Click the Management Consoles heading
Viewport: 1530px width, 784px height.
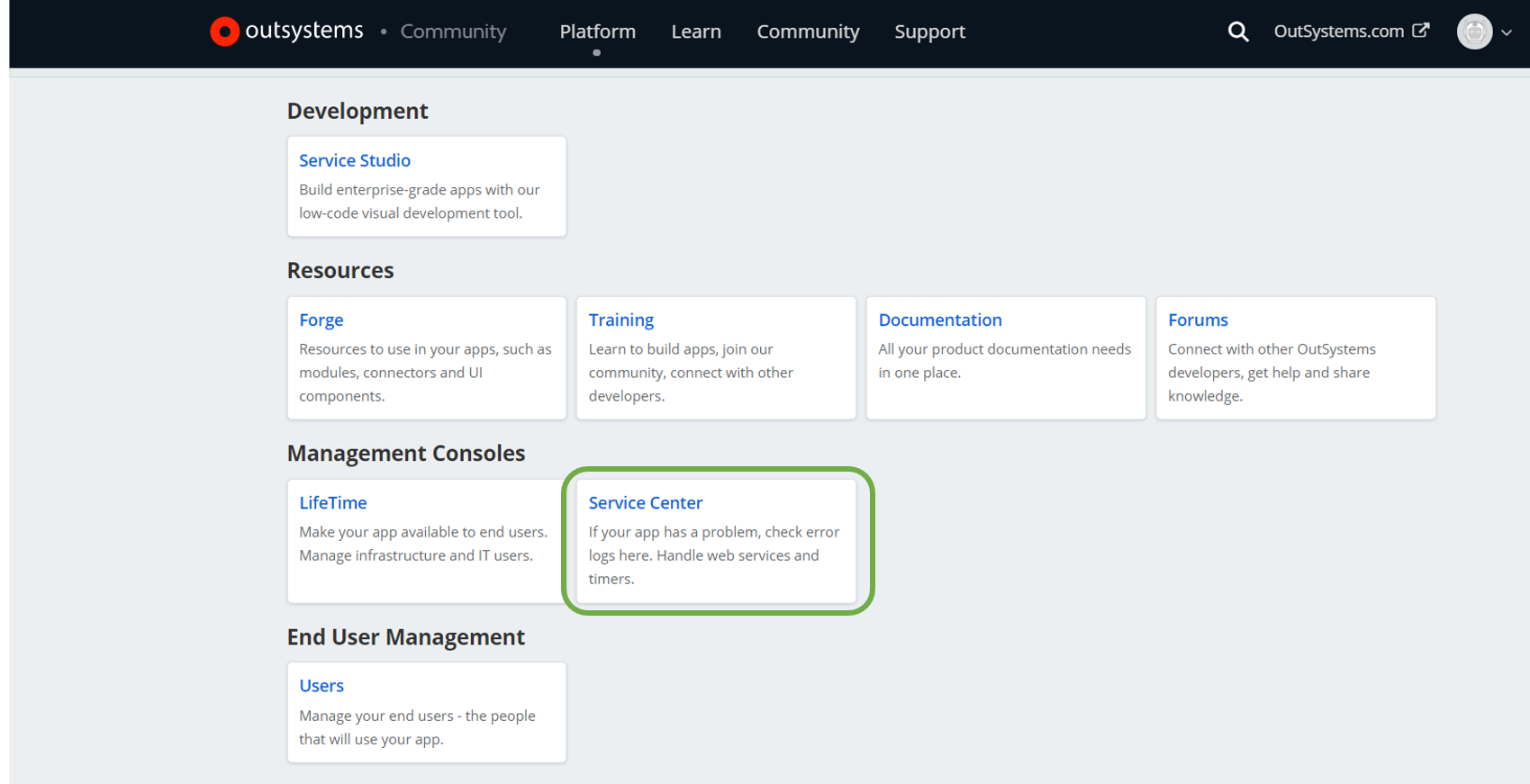click(x=406, y=453)
